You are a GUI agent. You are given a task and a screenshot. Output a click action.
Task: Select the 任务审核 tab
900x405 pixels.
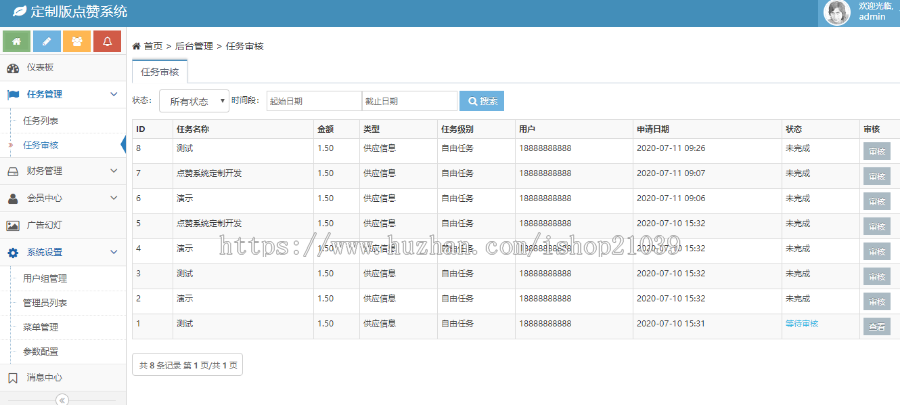160,73
